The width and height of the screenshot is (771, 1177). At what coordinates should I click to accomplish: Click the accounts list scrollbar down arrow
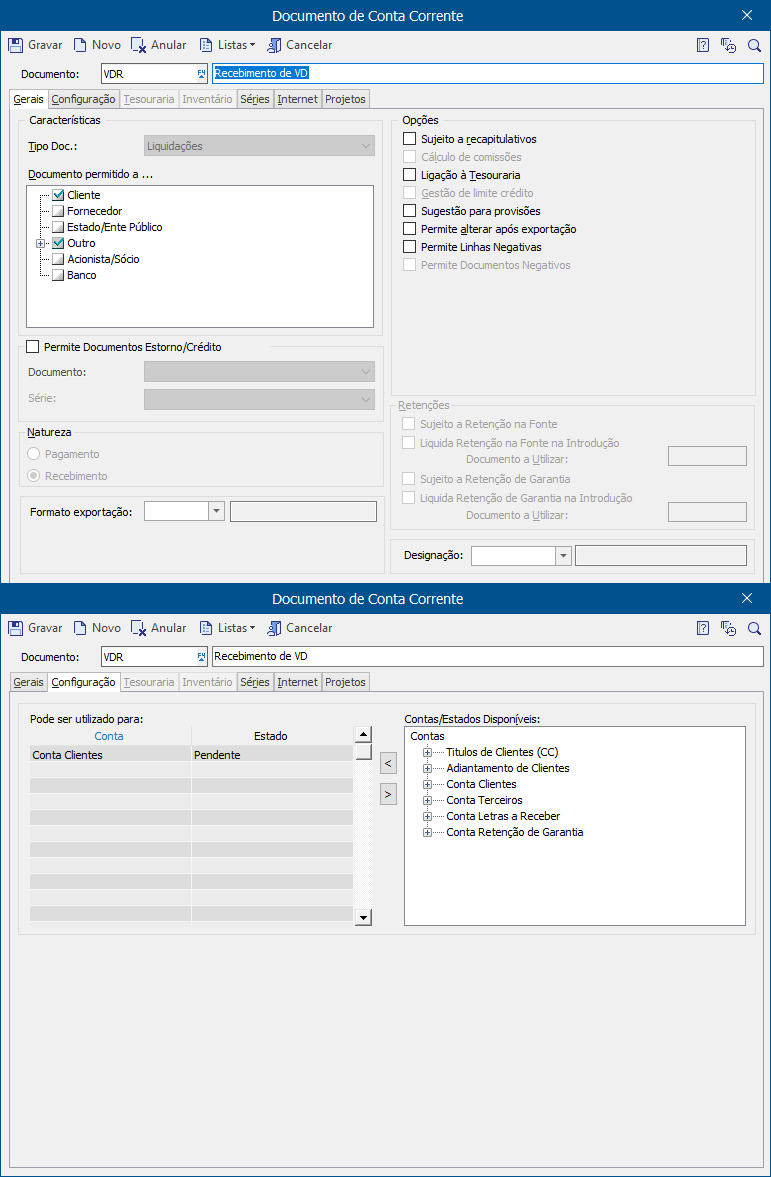click(x=363, y=917)
